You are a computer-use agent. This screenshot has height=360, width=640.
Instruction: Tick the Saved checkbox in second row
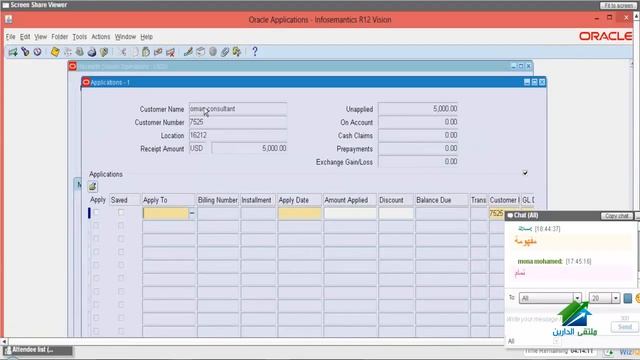(x=121, y=225)
